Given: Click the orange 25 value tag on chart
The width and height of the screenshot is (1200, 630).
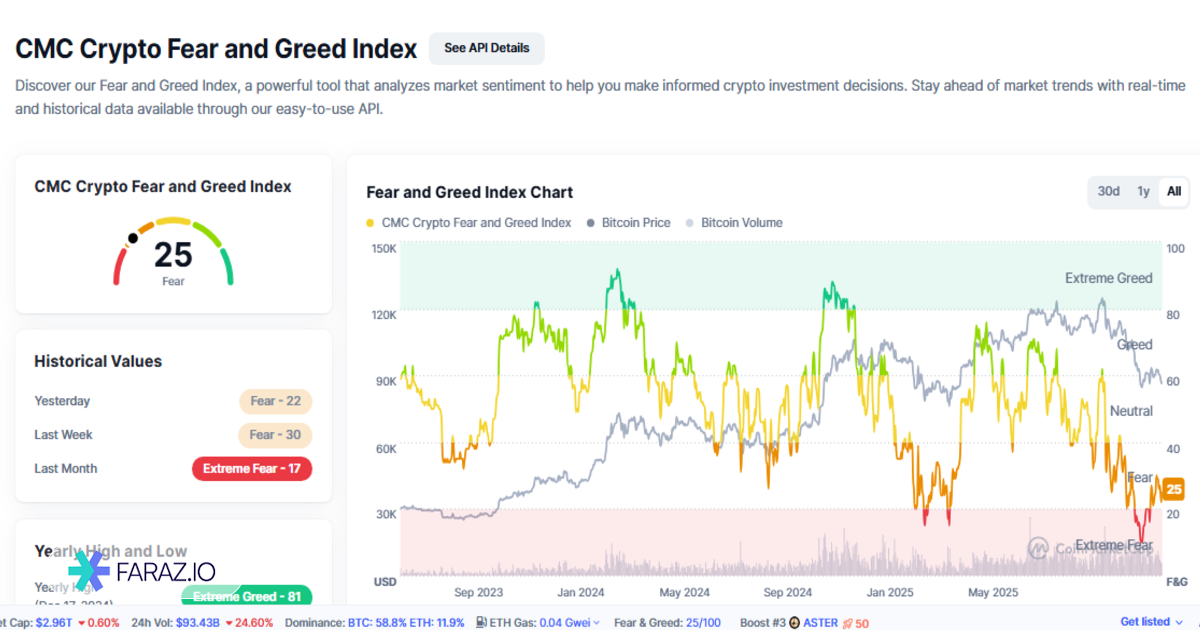Looking at the screenshot, I should coord(1174,489).
